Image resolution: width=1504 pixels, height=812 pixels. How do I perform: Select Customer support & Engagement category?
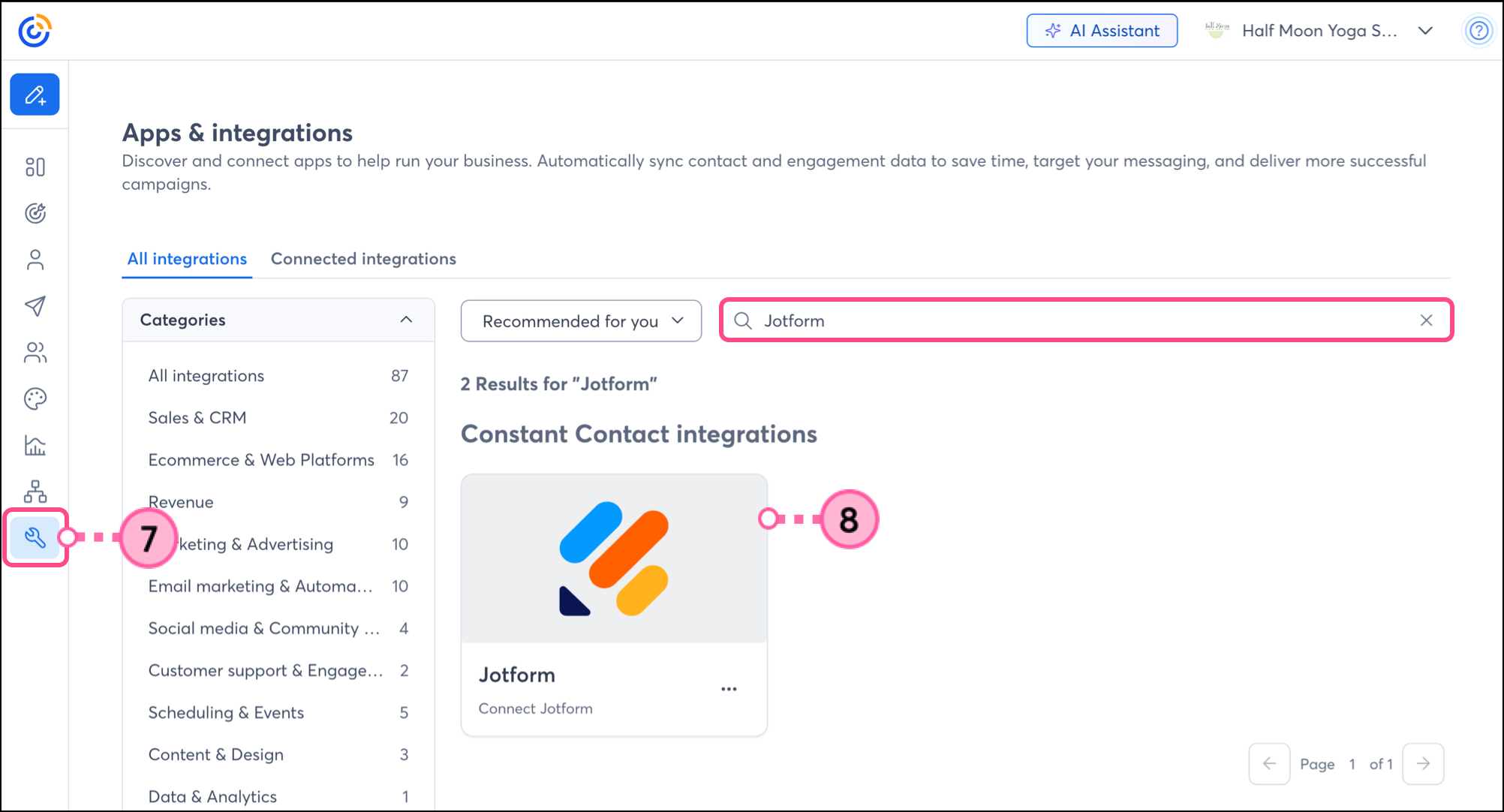[x=278, y=670]
